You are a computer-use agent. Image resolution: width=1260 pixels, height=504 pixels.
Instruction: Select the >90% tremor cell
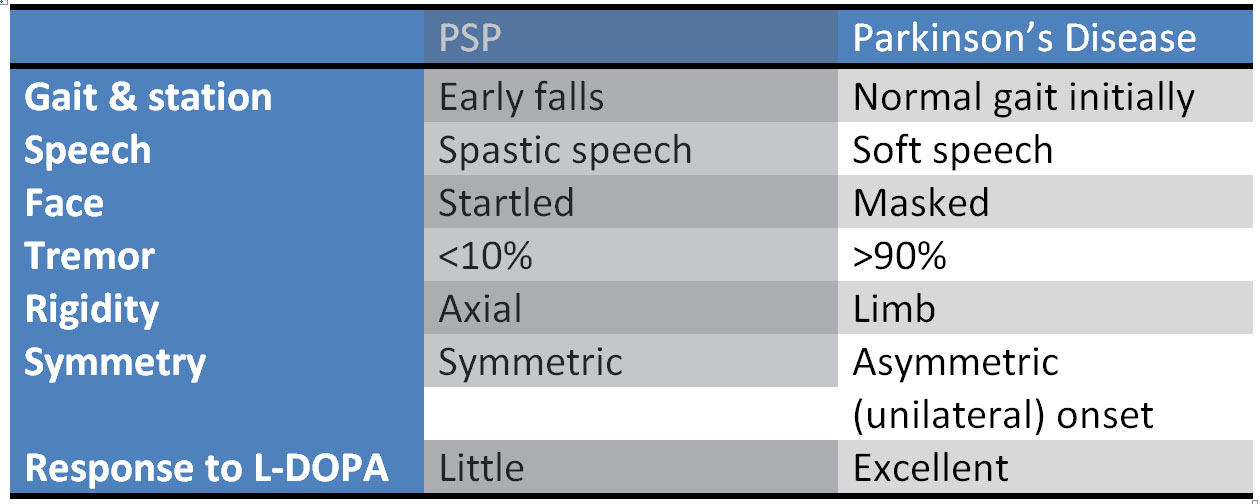pos(899,256)
